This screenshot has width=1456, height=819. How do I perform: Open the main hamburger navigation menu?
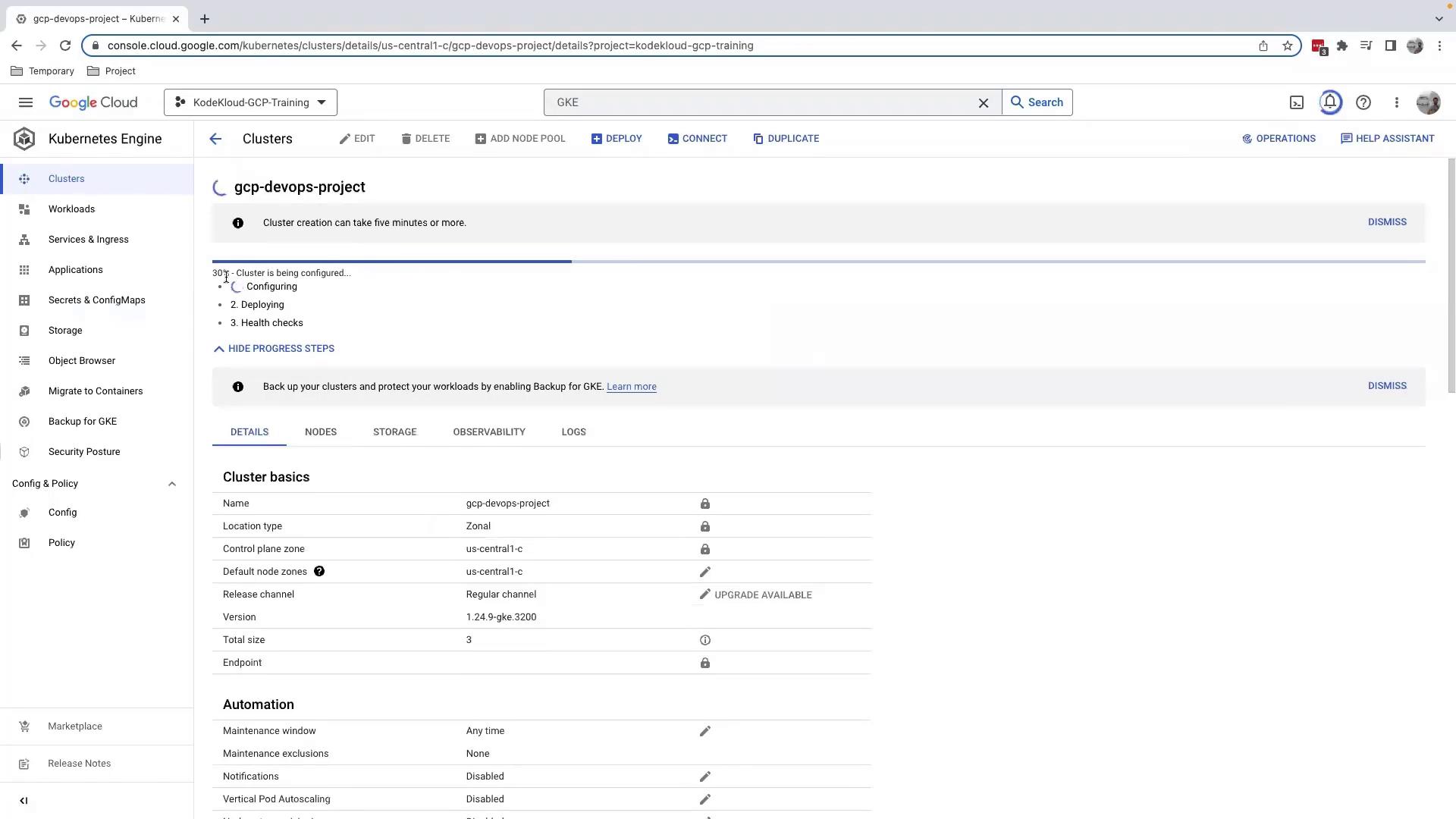pos(25,102)
